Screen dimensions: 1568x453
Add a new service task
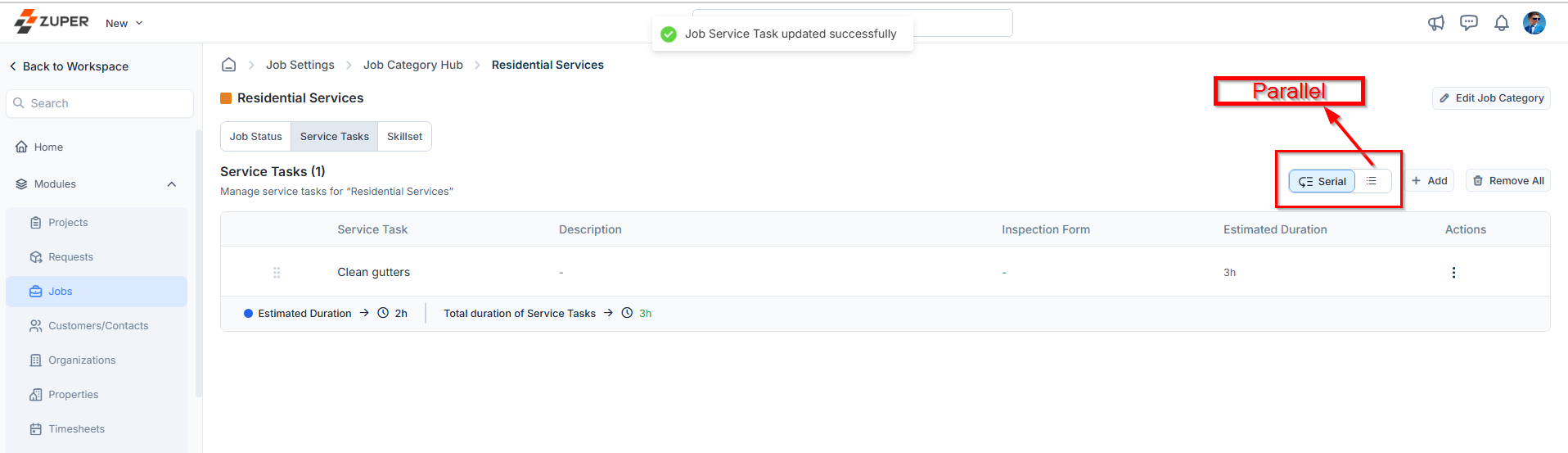[1430, 181]
